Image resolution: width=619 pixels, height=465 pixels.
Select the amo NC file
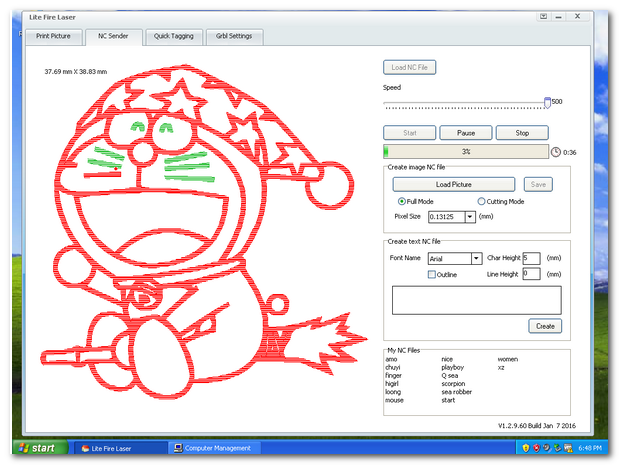pyautogui.click(x=391, y=359)
